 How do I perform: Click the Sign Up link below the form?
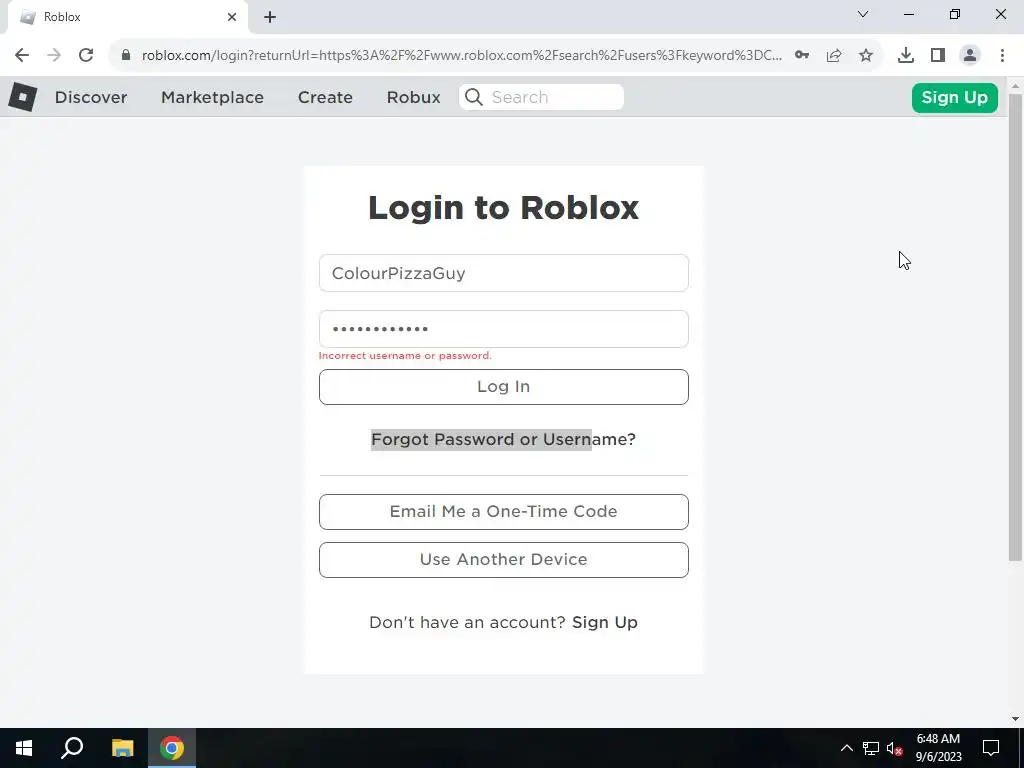click(x=605, y=622)
